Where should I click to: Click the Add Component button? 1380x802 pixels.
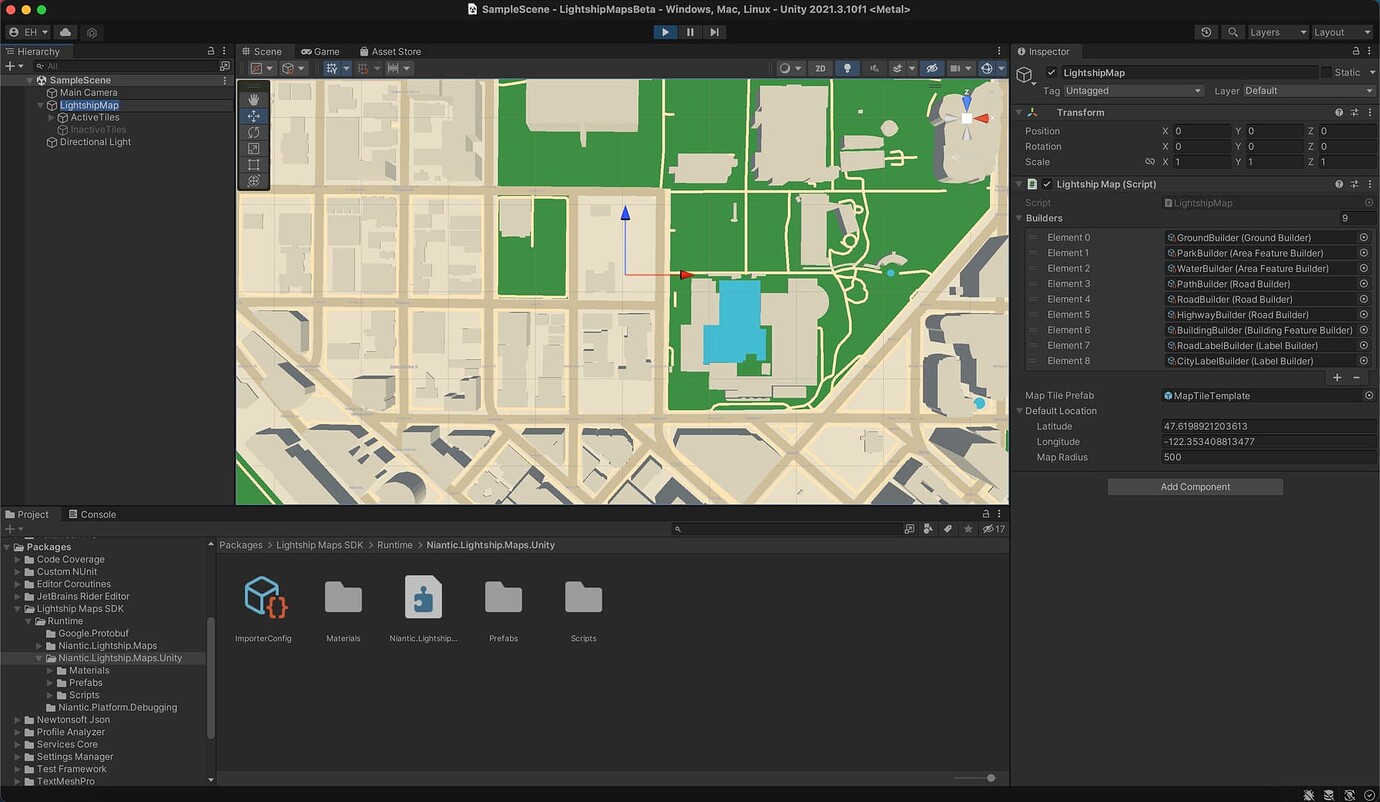(1195, 487)
